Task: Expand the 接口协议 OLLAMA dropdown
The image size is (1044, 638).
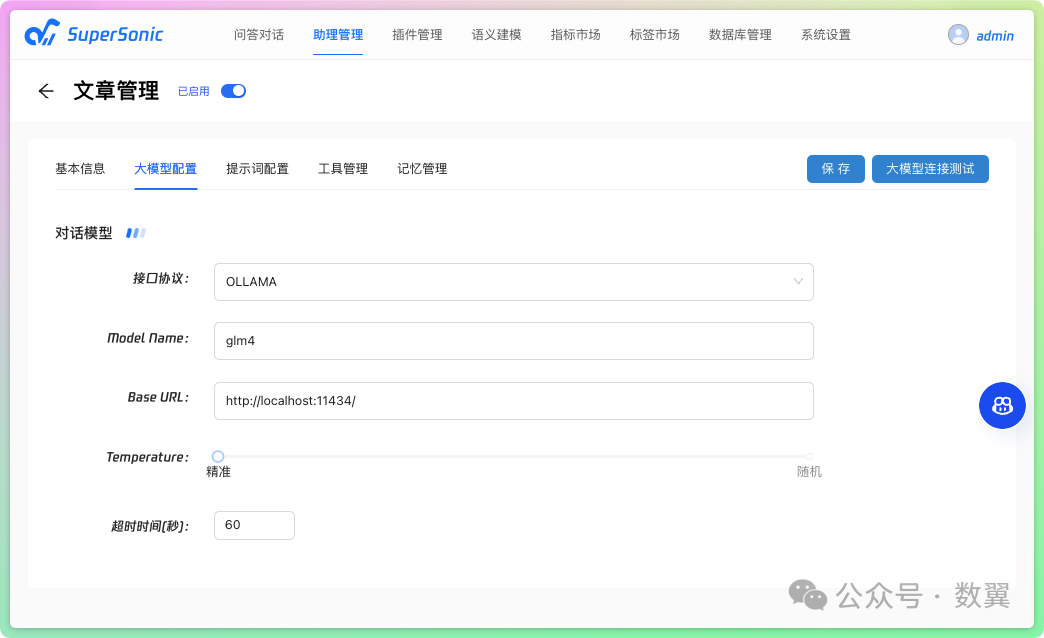Action: coord(513,282)
